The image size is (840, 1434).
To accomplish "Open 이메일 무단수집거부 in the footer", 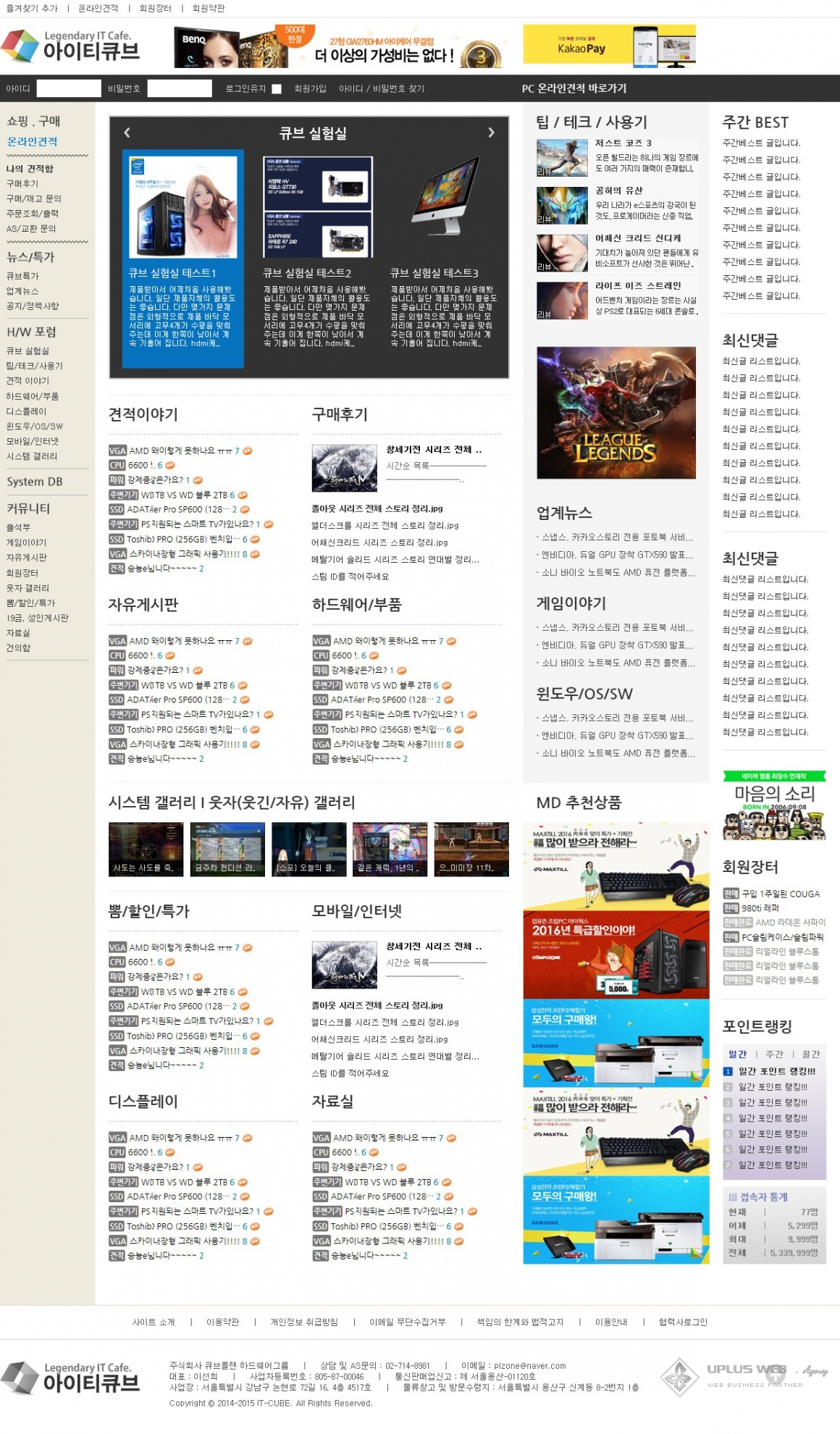I will coord(407,1322).
